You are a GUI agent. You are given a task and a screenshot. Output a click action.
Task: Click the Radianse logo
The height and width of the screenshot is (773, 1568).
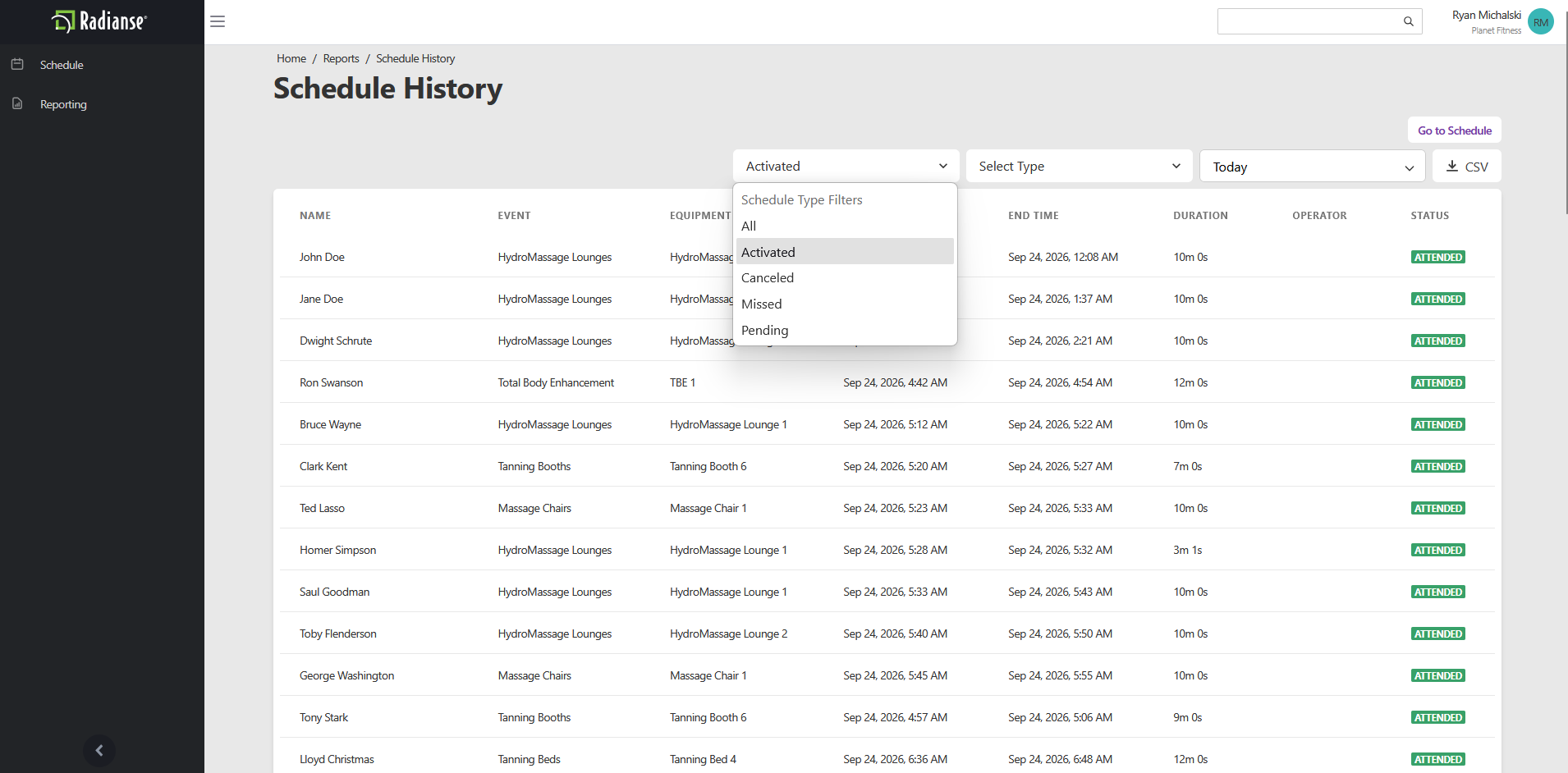(x=99, y=21)
